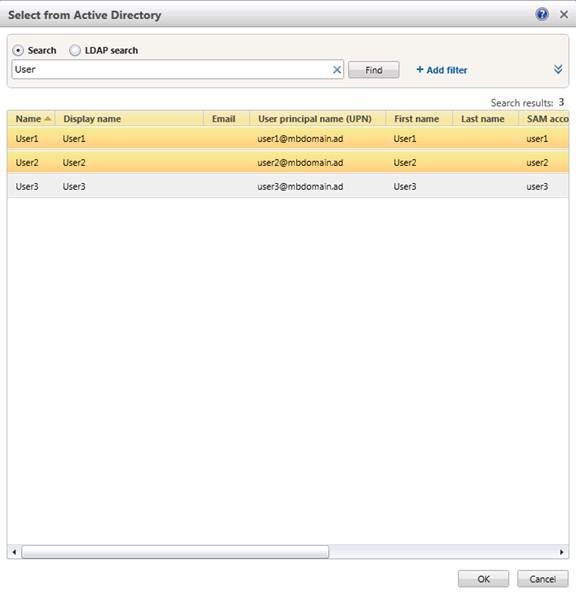The height and width of the screenshot is (603, 576).
Task: Expand advanced options double chevron
Action: point(558,70)
